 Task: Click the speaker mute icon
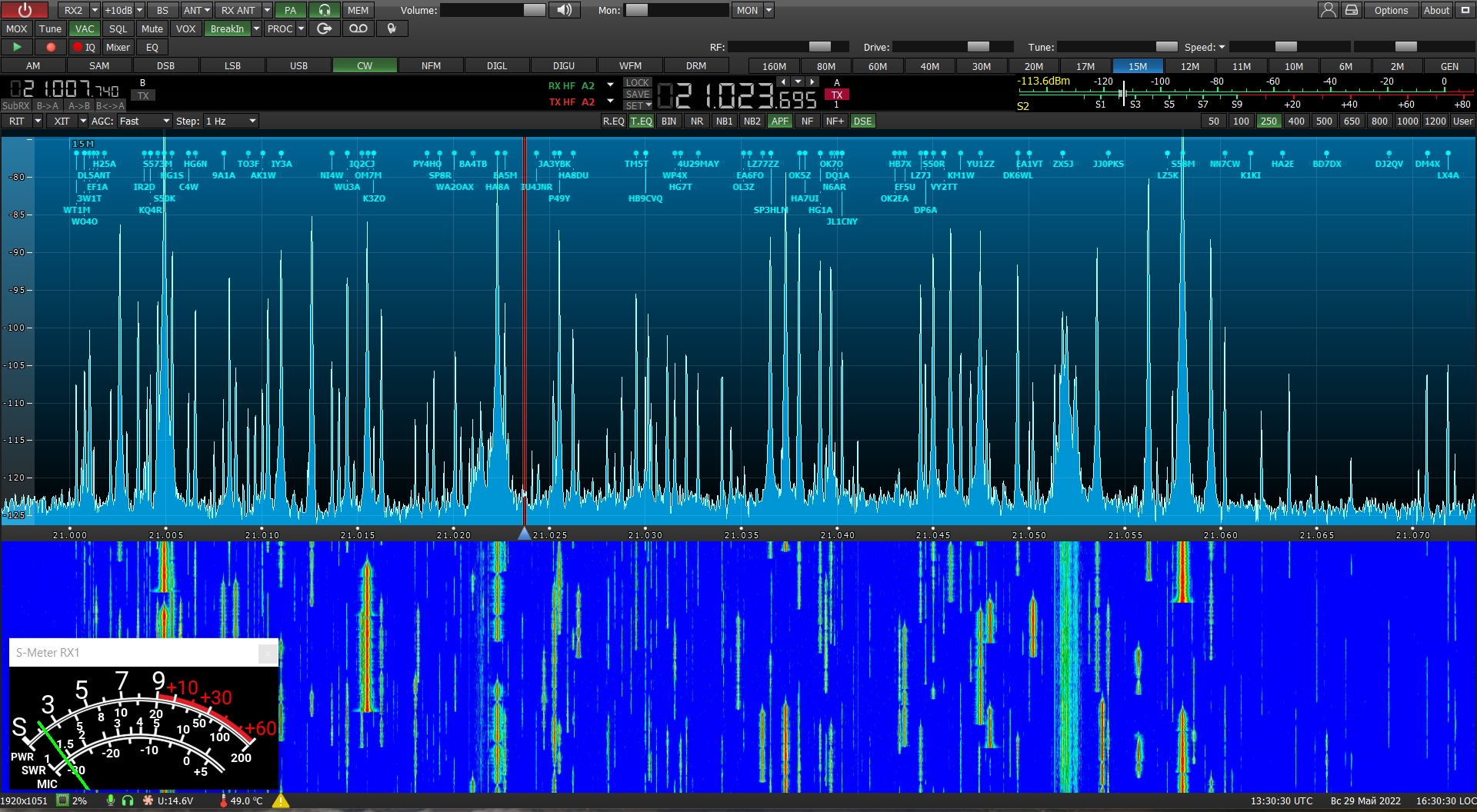(x=565, y=10)
